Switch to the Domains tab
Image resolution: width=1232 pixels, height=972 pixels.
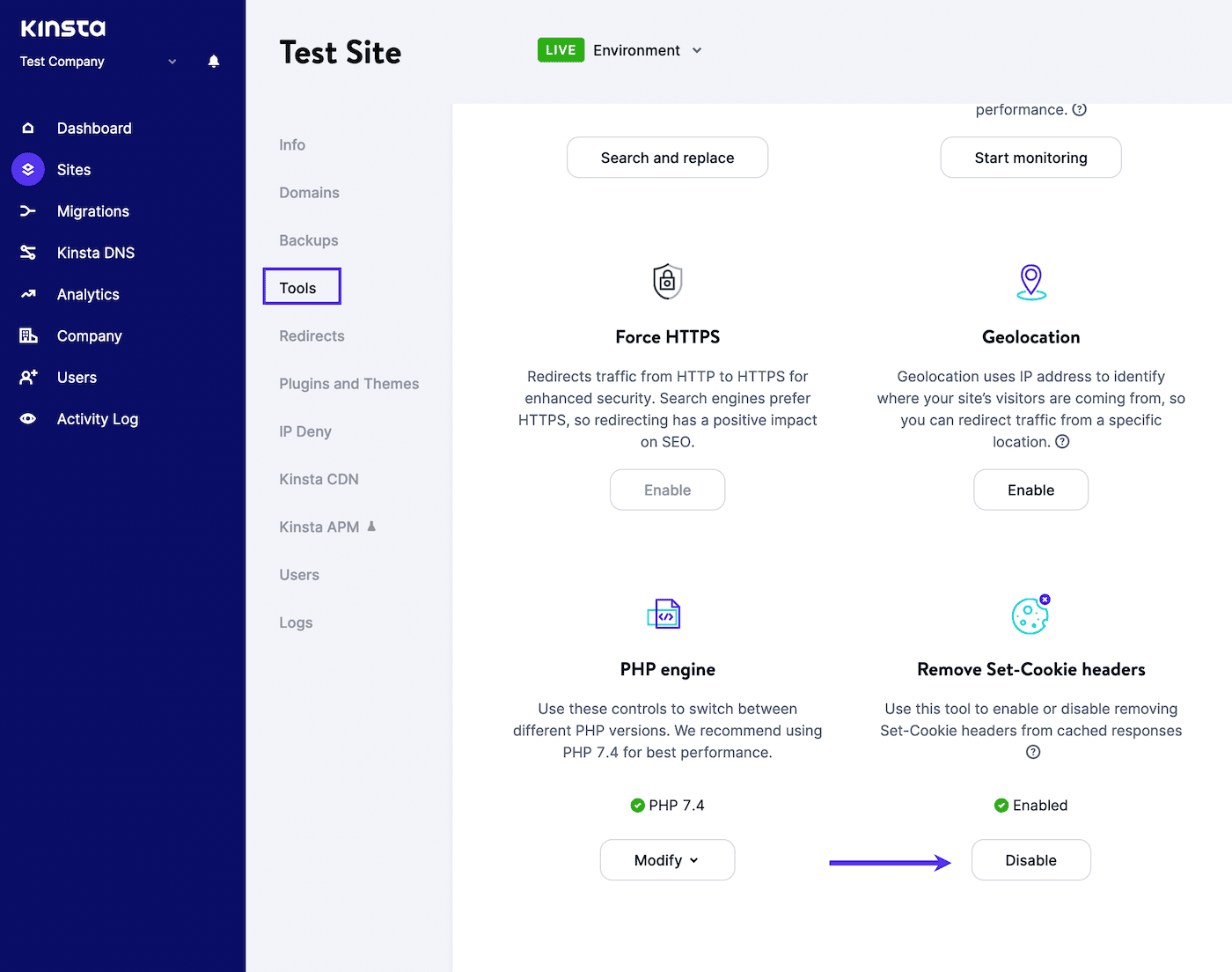(x=309, y=192)
